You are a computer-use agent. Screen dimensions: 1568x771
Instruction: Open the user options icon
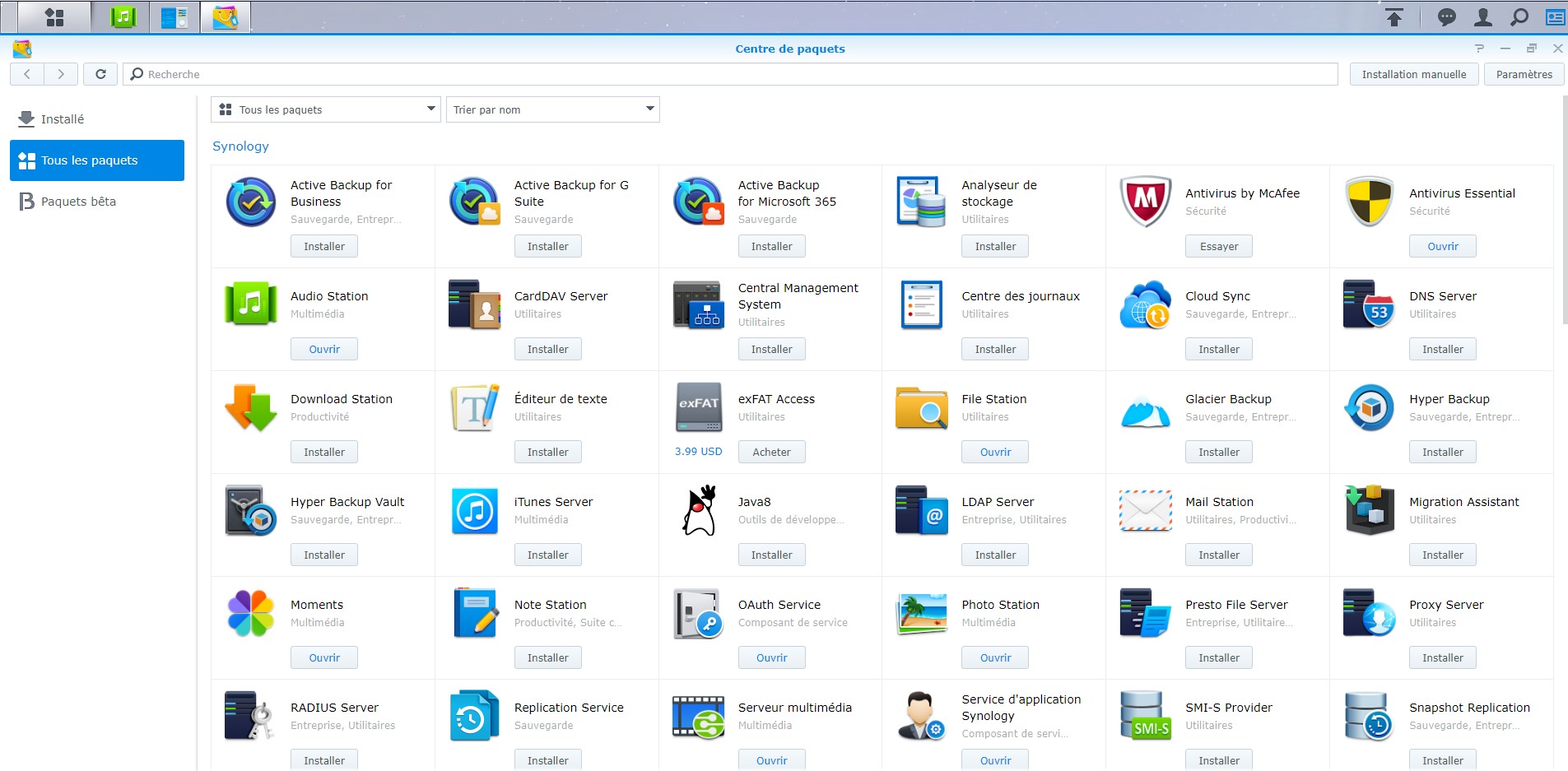pyautogui.click(x=1483, y=17)
